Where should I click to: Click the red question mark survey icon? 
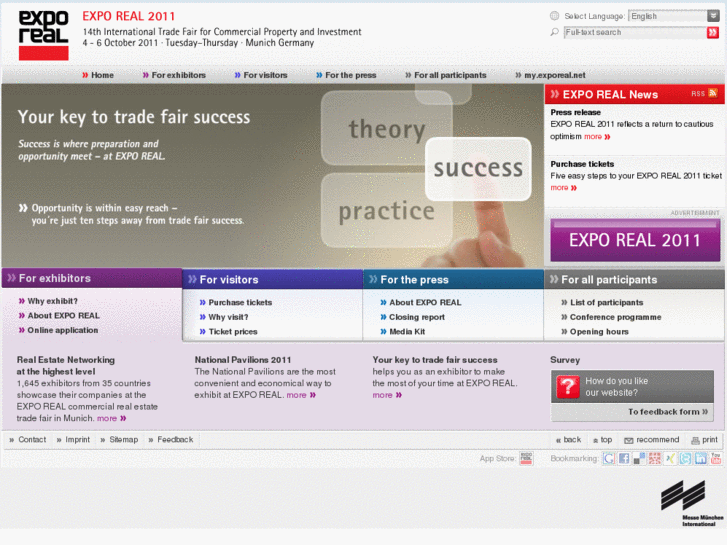[x=568, y=386]
